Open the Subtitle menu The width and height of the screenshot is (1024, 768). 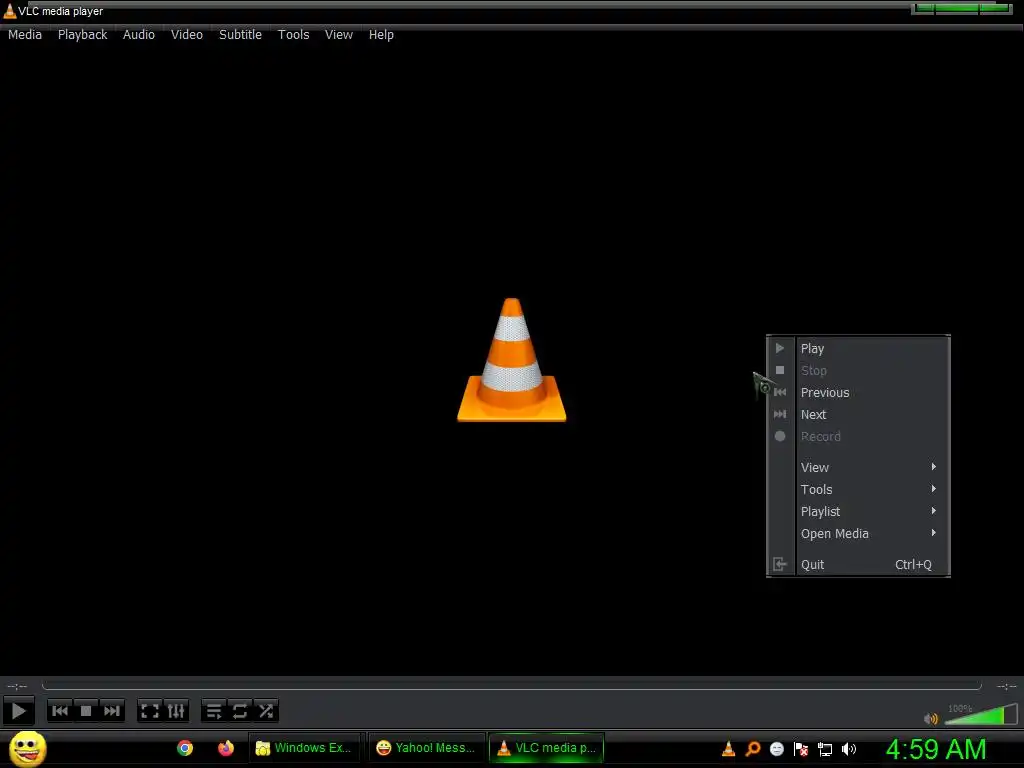point(240,35)
